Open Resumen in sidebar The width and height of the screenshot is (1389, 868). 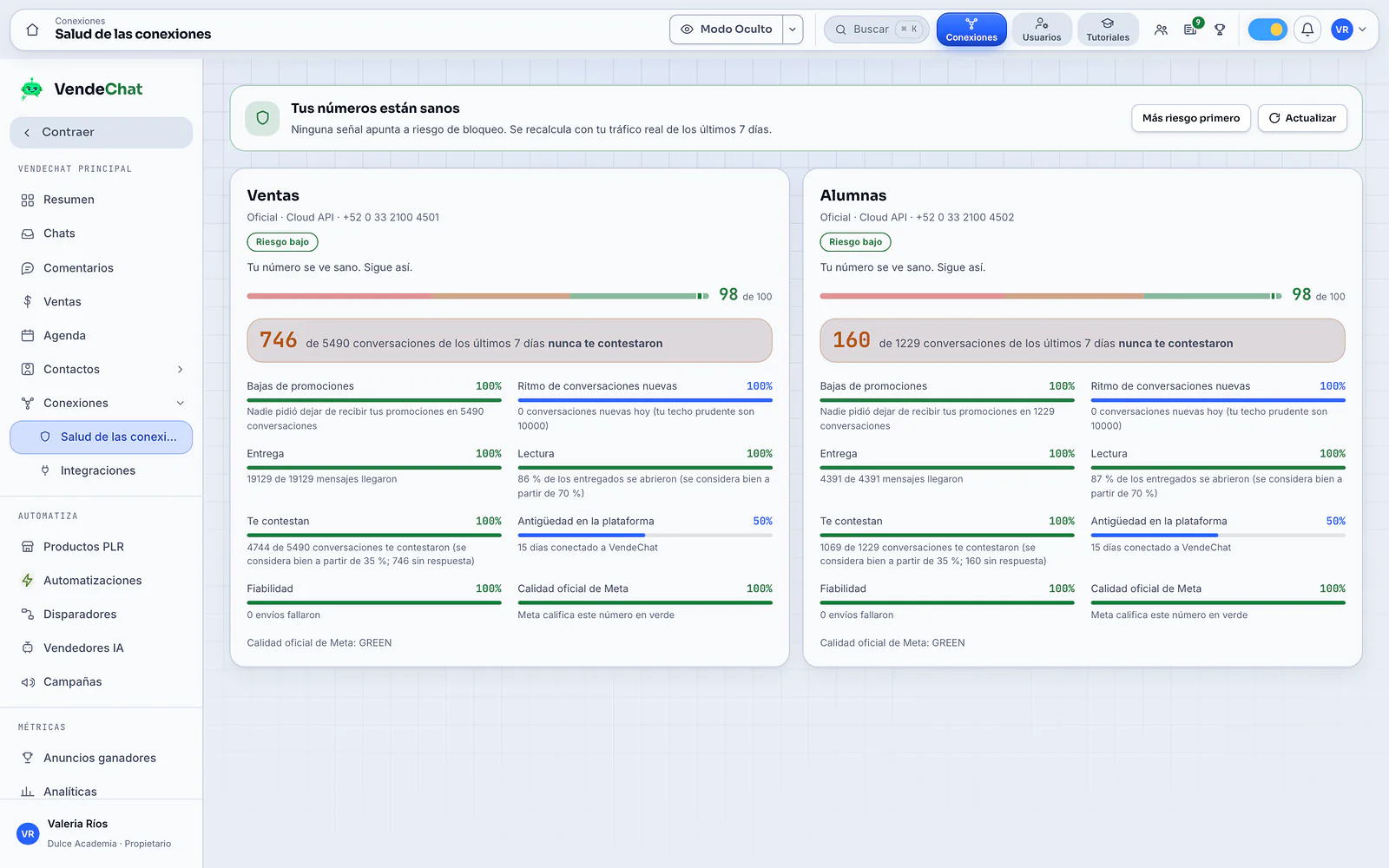102,200
